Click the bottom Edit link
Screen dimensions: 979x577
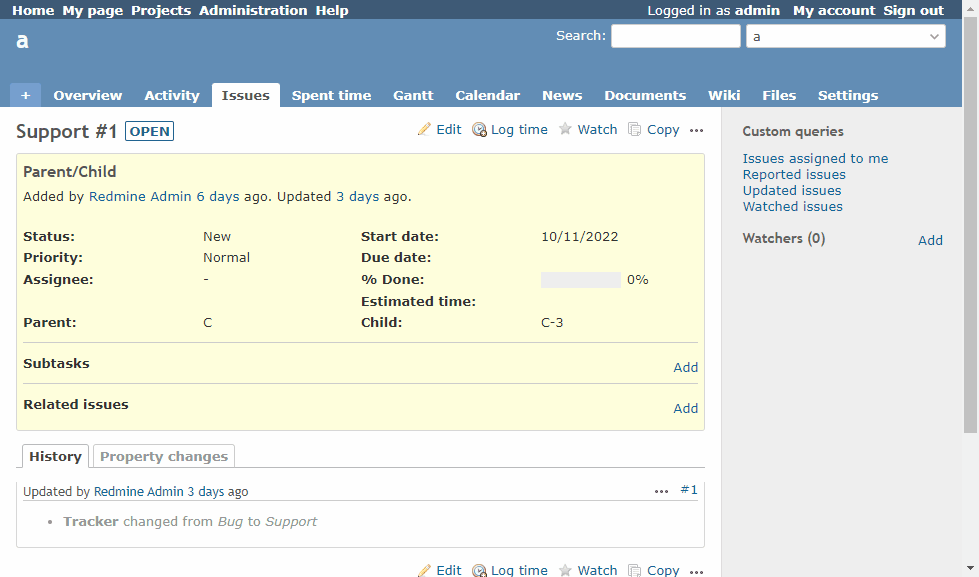click(x=449, y=570)
